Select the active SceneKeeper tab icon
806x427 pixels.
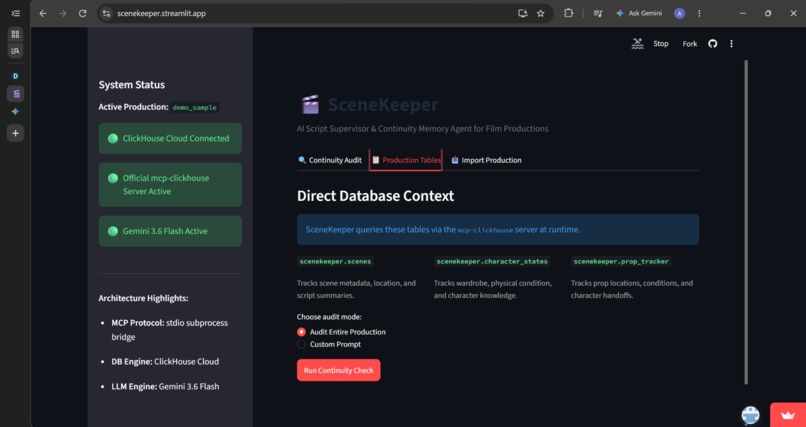tap(15, 94)
